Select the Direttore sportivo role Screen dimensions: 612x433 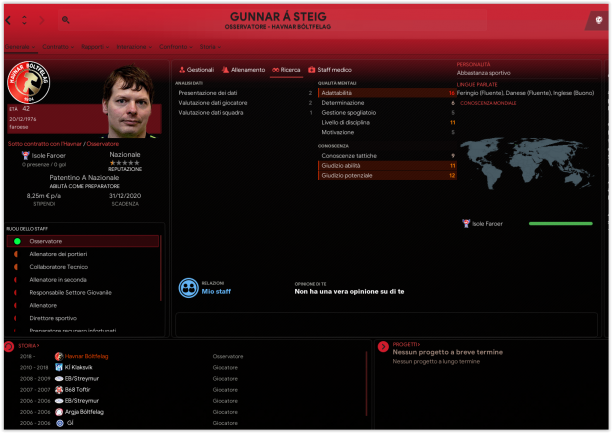click(83, 319)
